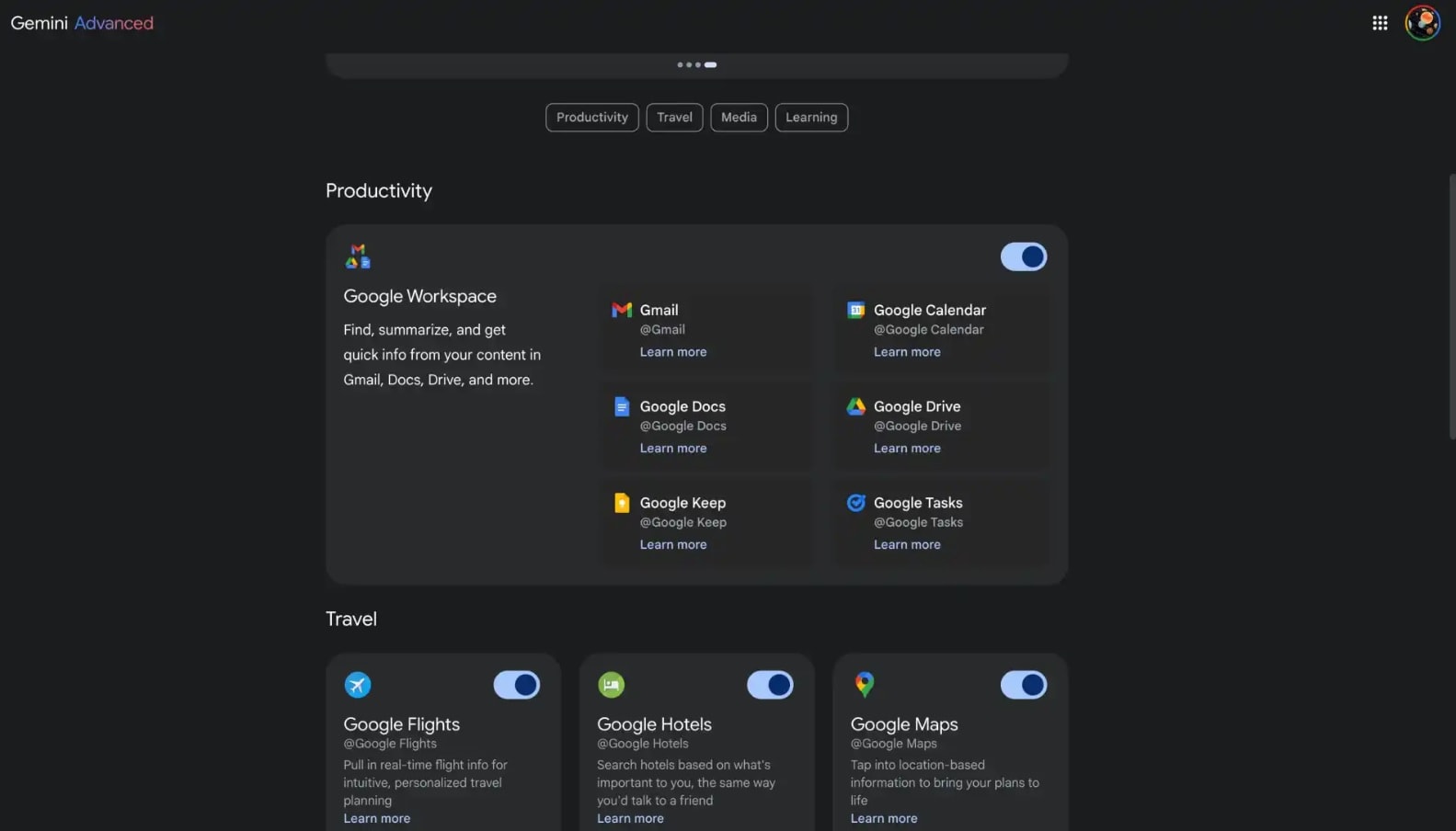Click the @Google Docs handle text

683,427
